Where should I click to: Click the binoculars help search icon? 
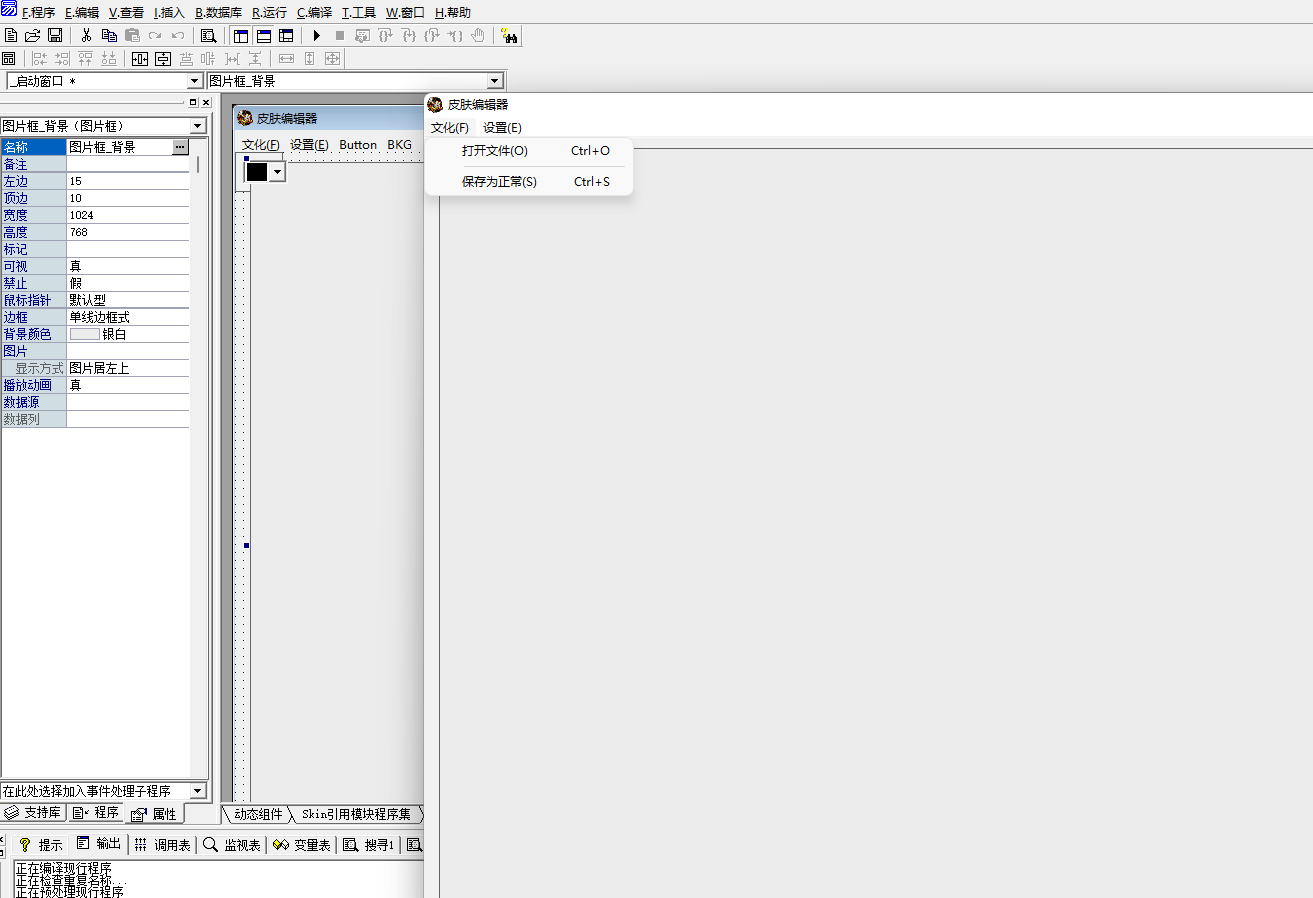pyautogui.click(x=510, y=36)
